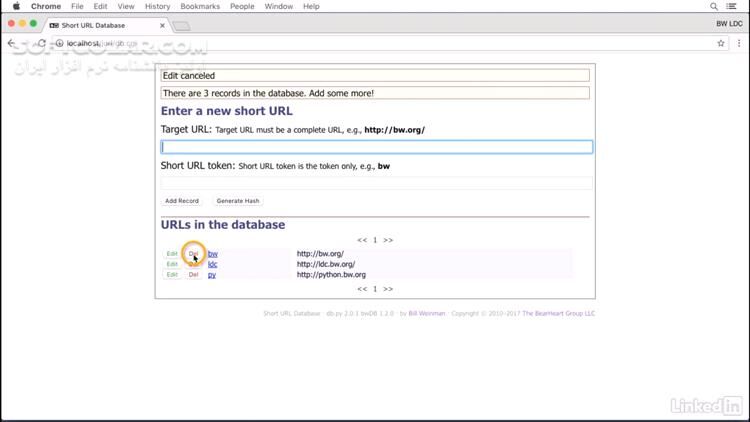
Task: Open Spotlight search in the macOS menu bar
Action: pyautogui.click(x=714, y=6)
